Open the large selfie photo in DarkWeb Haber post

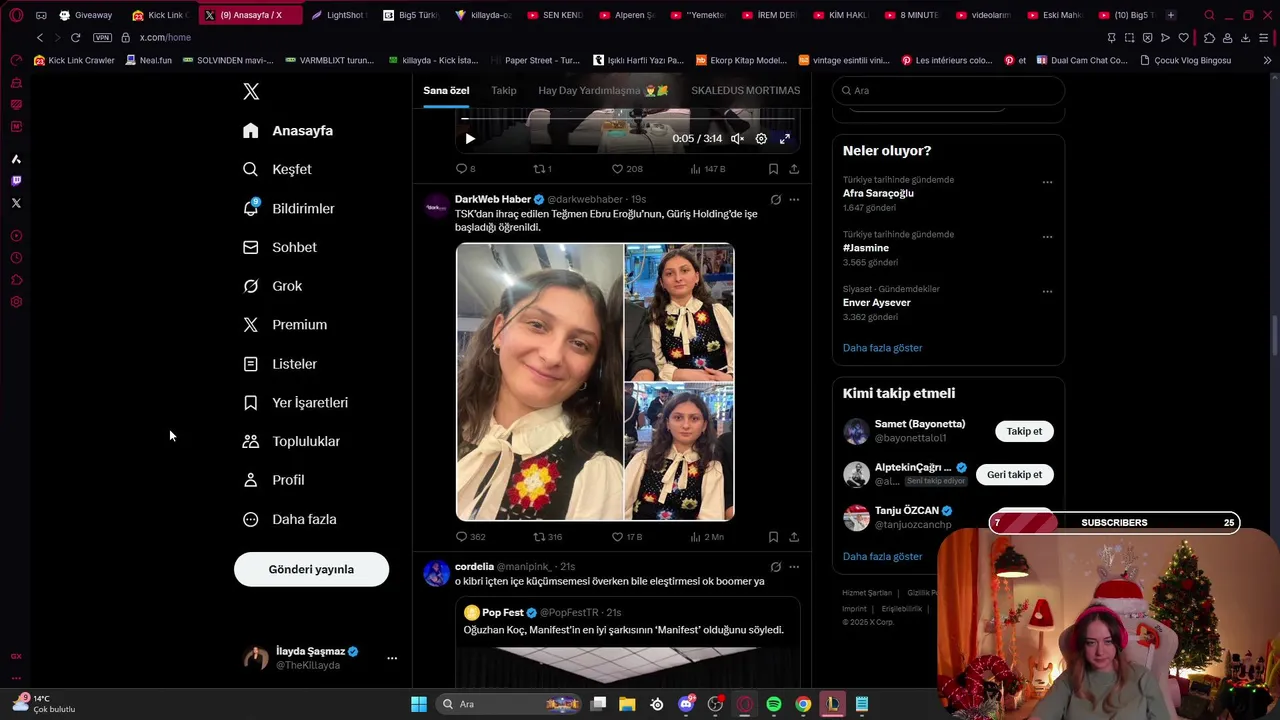[540, 382]
